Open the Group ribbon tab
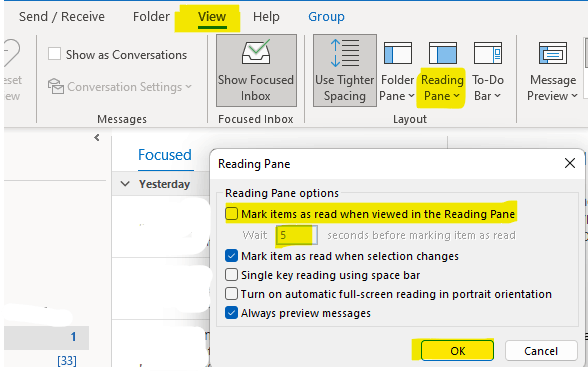This screenshot has width=588, height=371. tap(326, 17)
